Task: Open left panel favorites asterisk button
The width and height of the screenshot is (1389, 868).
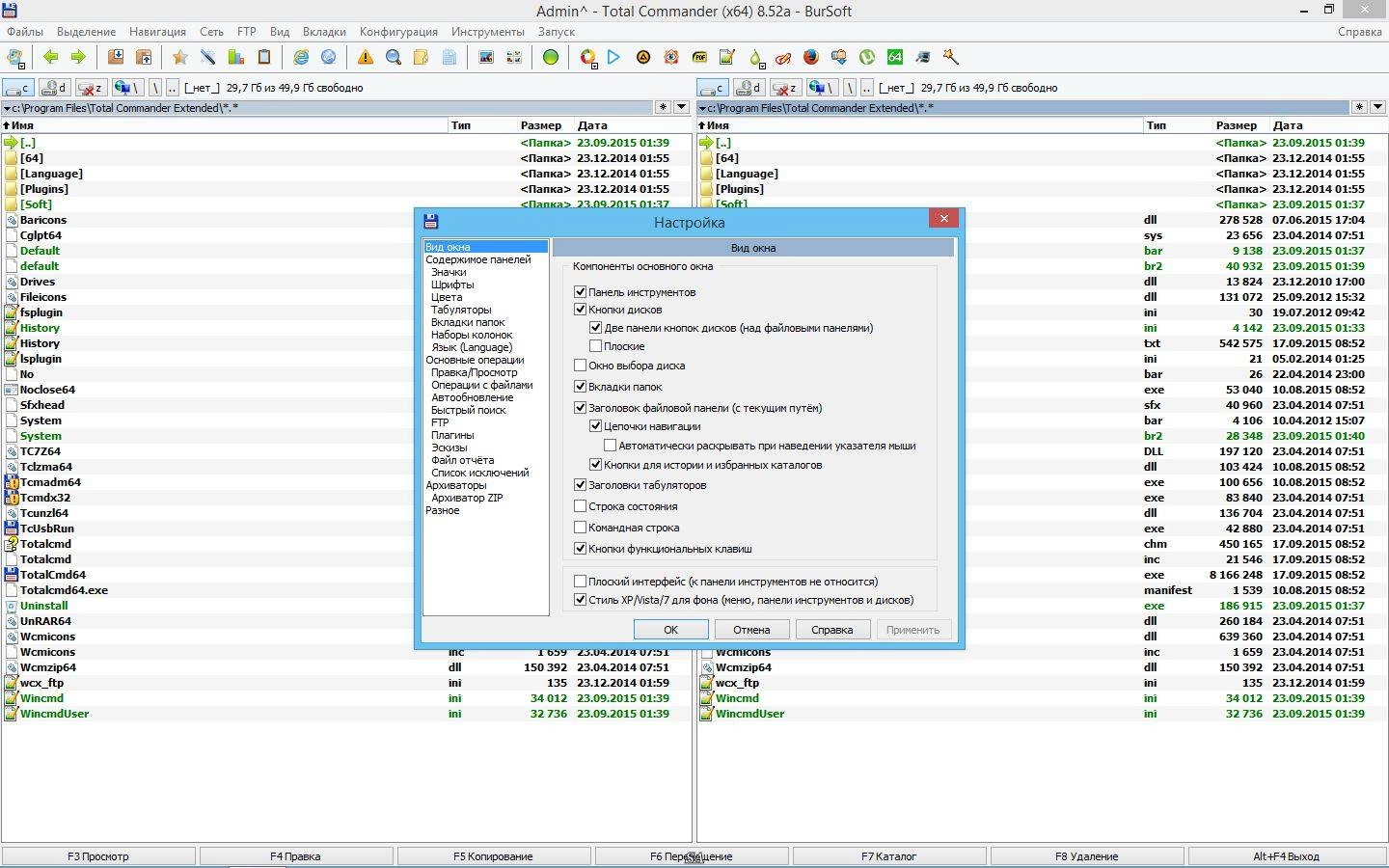Action: click(663, 107)
